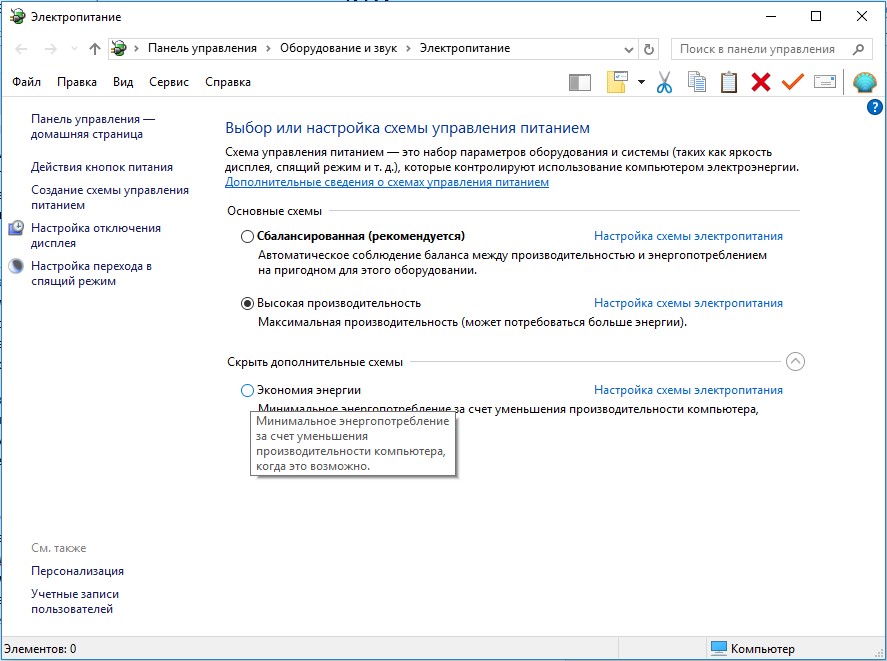Collapse additional plans with the round chevron

point(795,362)
